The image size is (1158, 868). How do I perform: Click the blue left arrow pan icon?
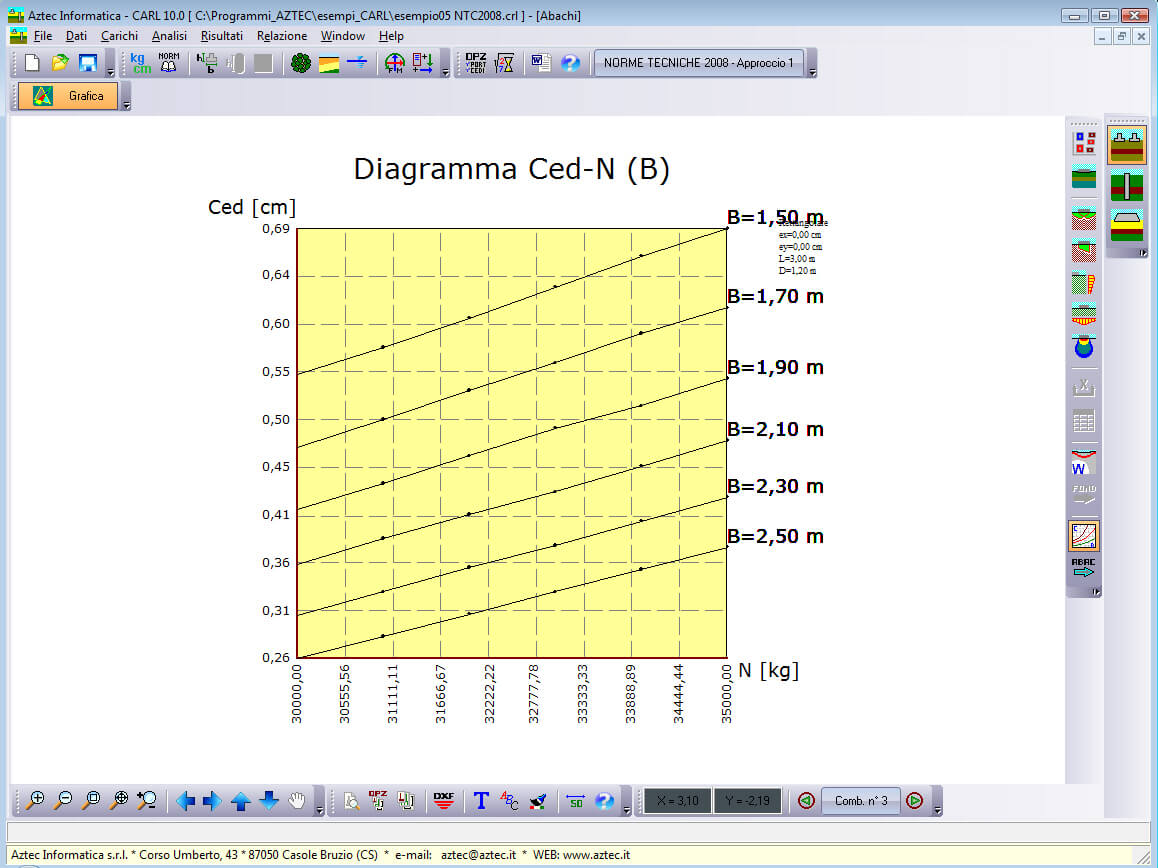click(185, 801)
